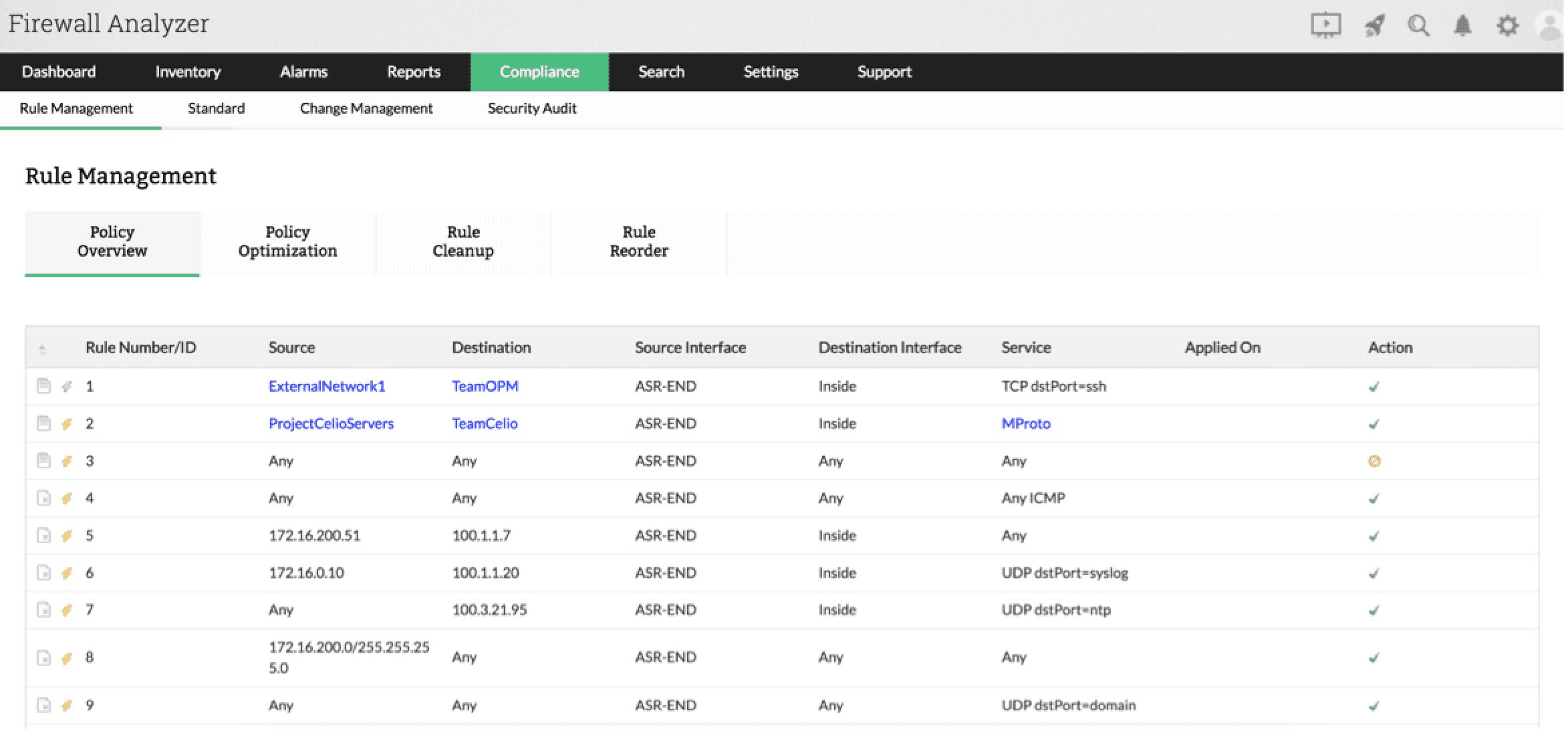The width and height of the screenshot is (1568, 729).
Task: Click the TeamCelio destination link
Action: (485, 423)
